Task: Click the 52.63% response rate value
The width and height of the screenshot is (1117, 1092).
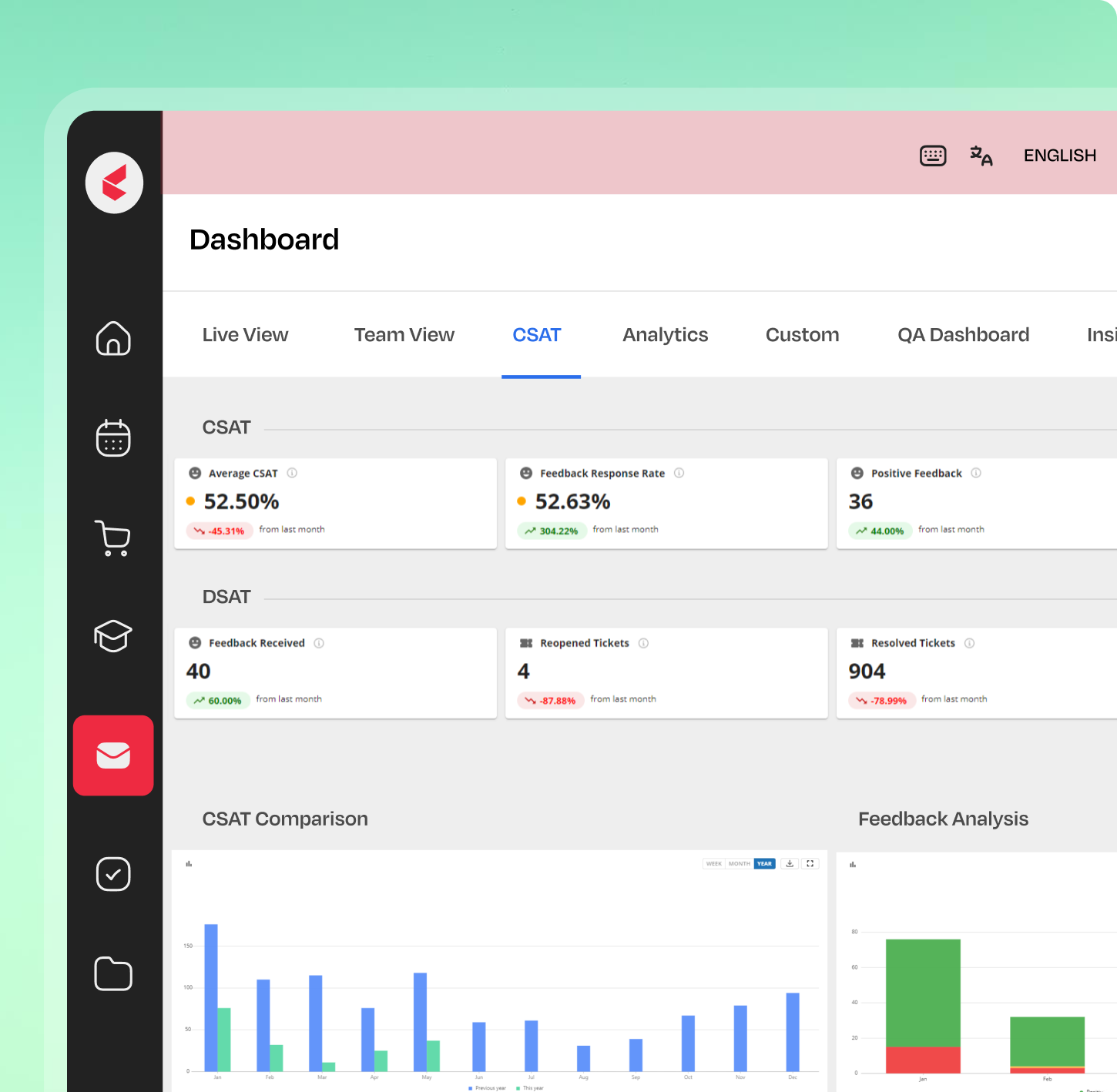Action: (572, 501)
